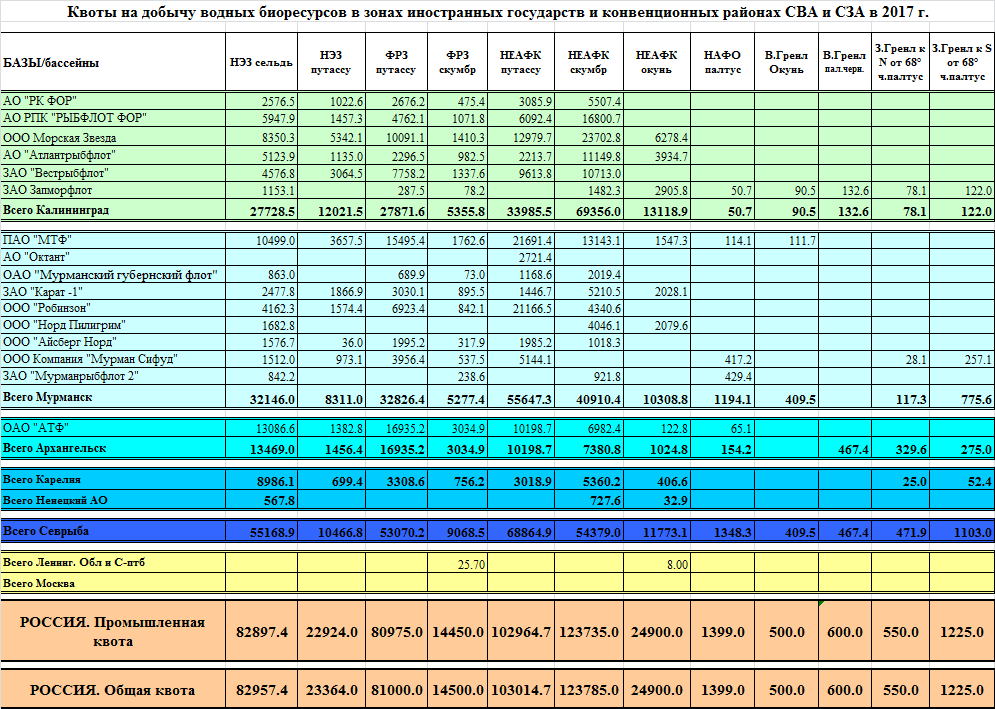Select the column header "ФРЗ скумбр"

point(458,62)
